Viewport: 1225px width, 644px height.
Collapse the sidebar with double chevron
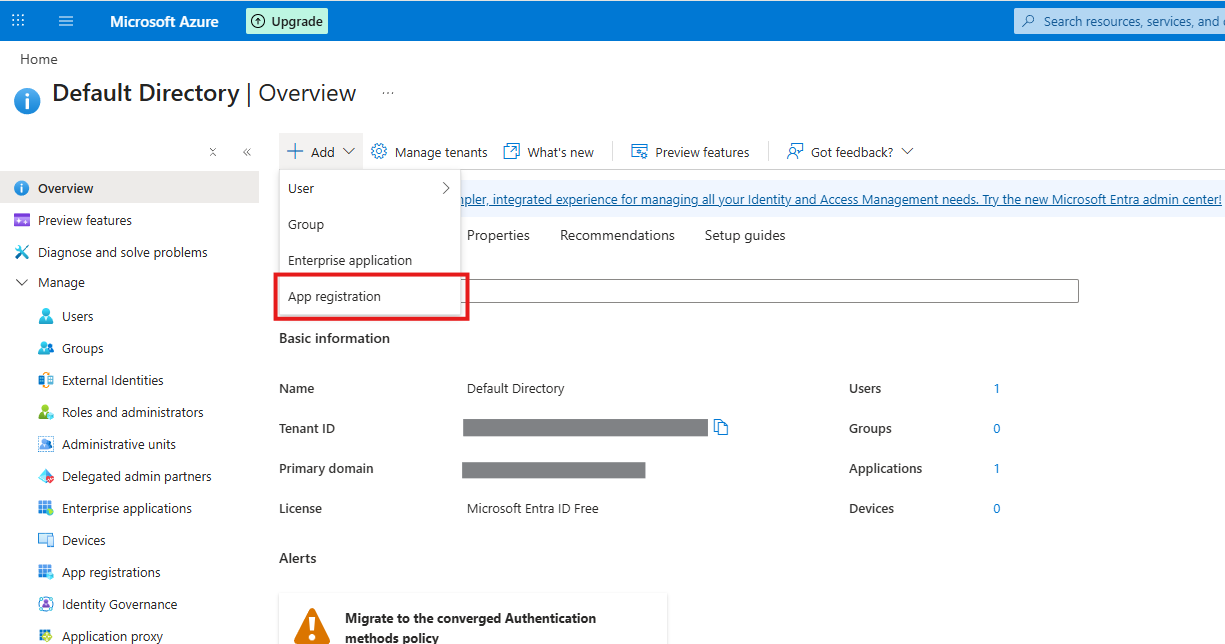[x=247, y=152]
